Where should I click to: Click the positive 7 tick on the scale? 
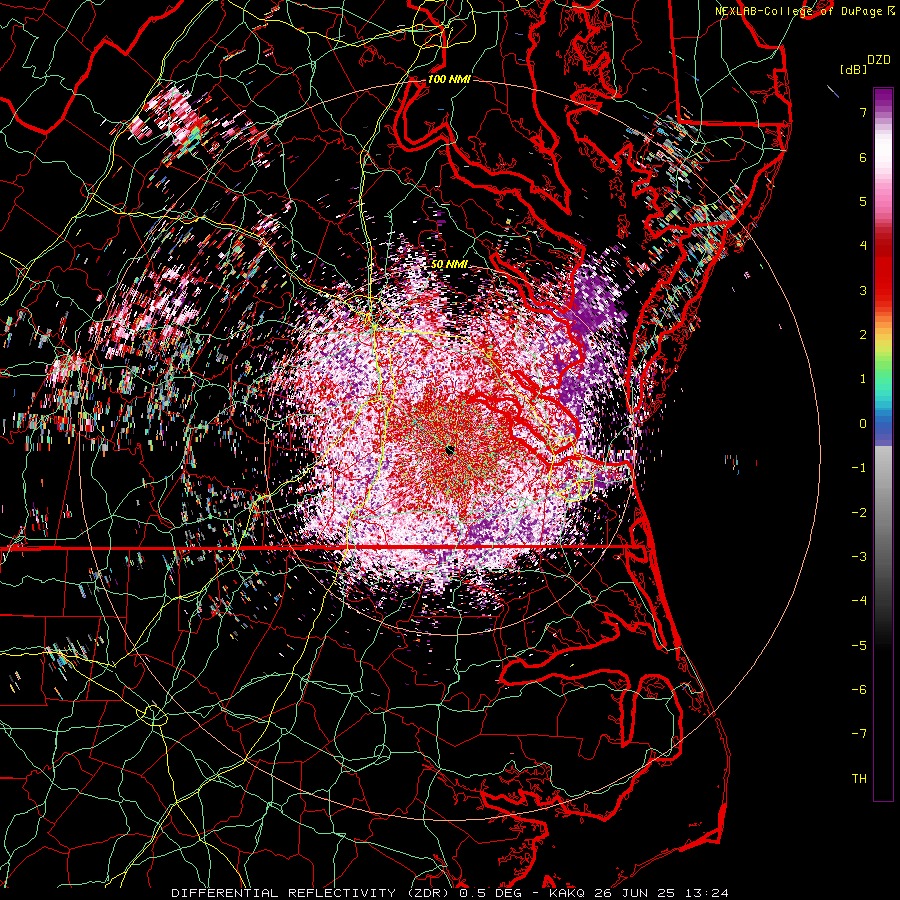coord(863,112)
